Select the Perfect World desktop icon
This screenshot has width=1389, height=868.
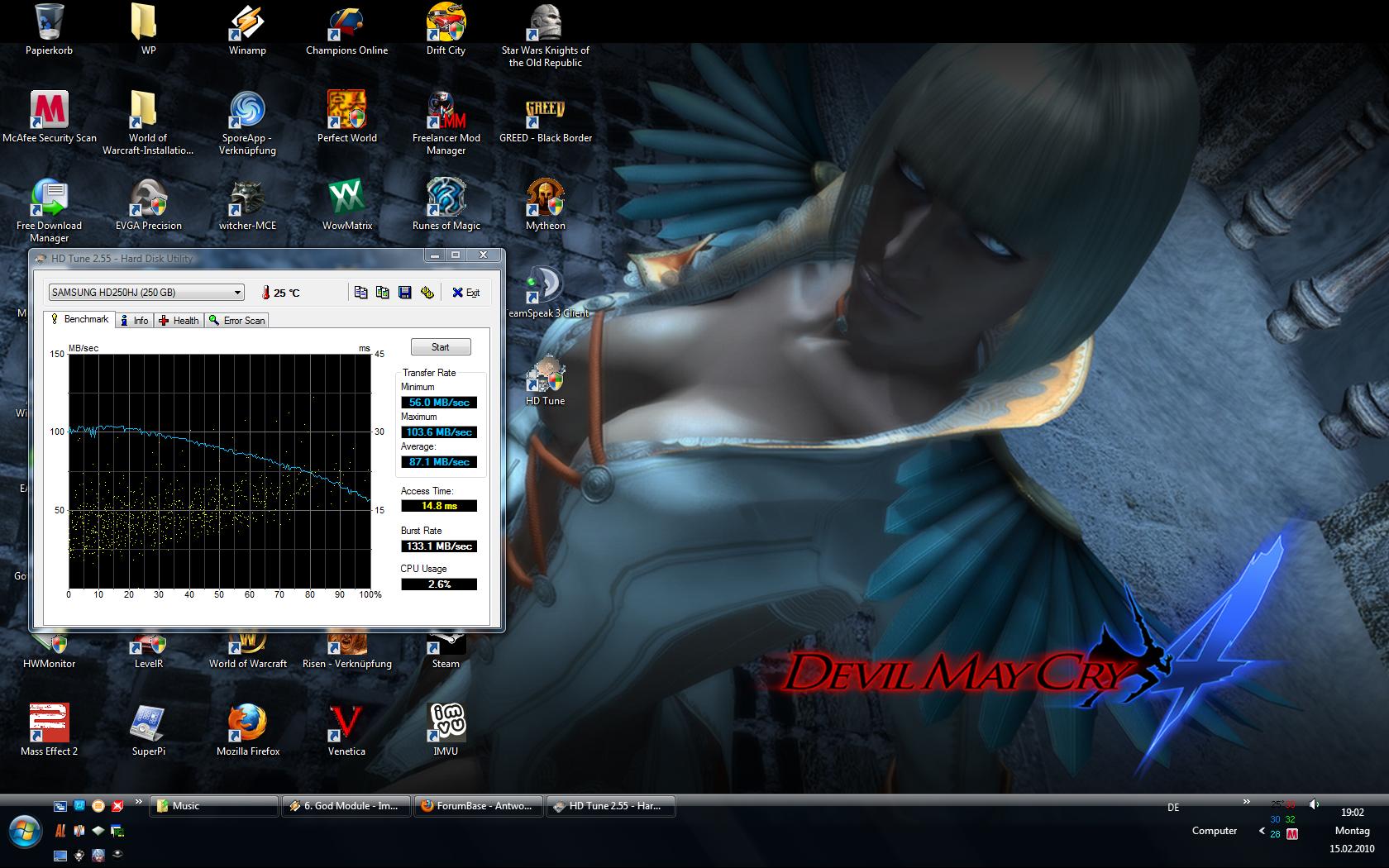[x=347, y=117]
